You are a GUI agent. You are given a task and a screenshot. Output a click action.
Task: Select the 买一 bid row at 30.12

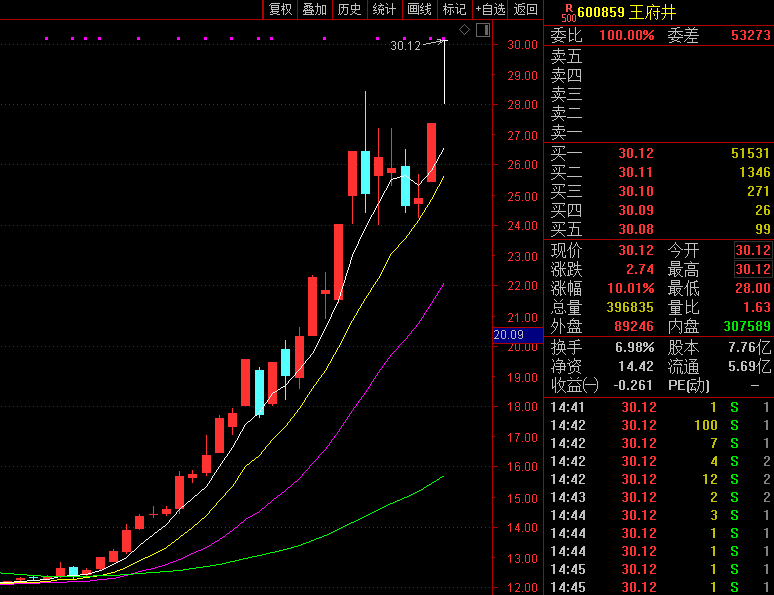coord(660,153)
